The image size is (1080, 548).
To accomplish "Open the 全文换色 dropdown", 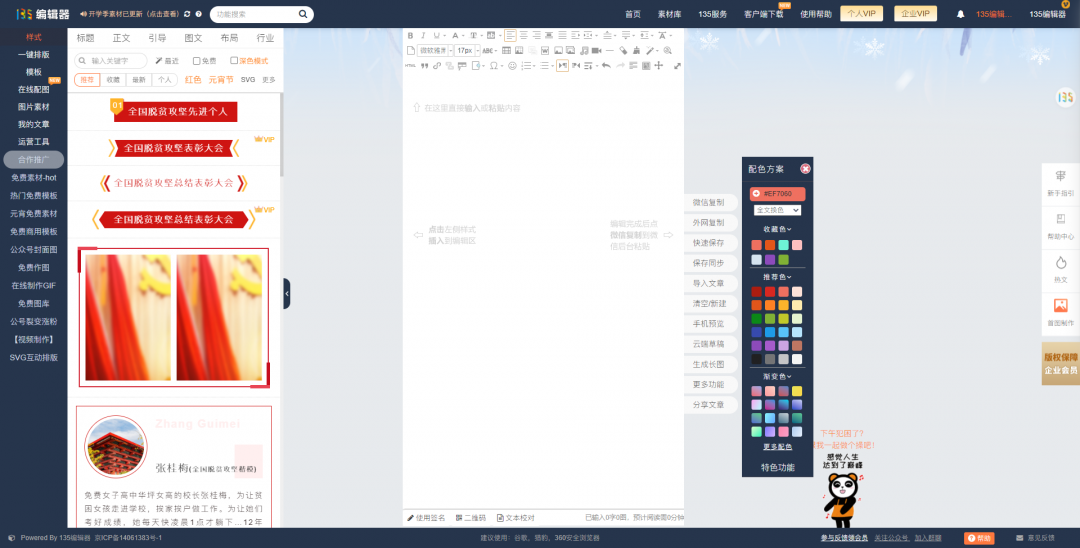I will click(777, 210).
